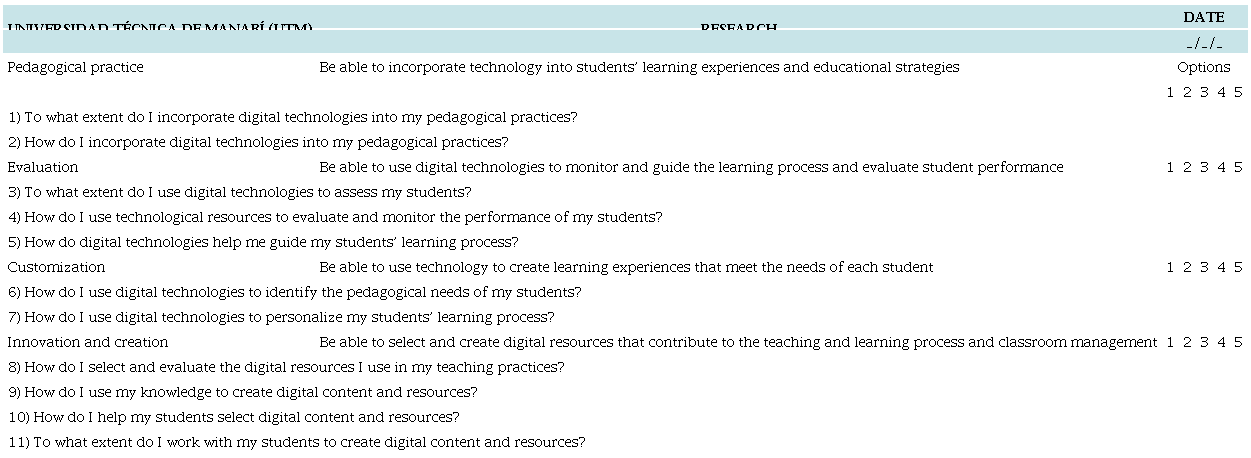Click question 5 about guiding students' learning
The height and width of the screenshot is (458, 1251).
pyautogui.click(x=263, y=243)
